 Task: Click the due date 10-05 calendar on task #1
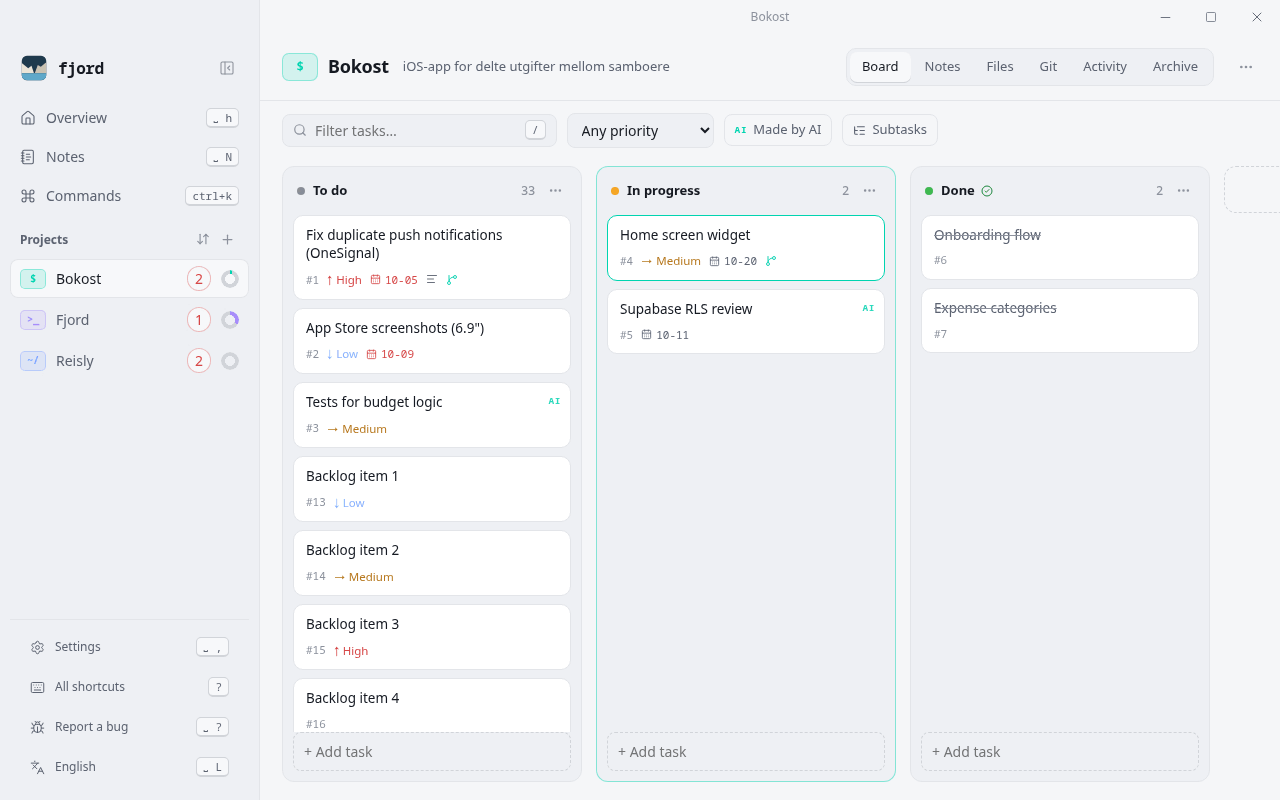coord(394,280)
